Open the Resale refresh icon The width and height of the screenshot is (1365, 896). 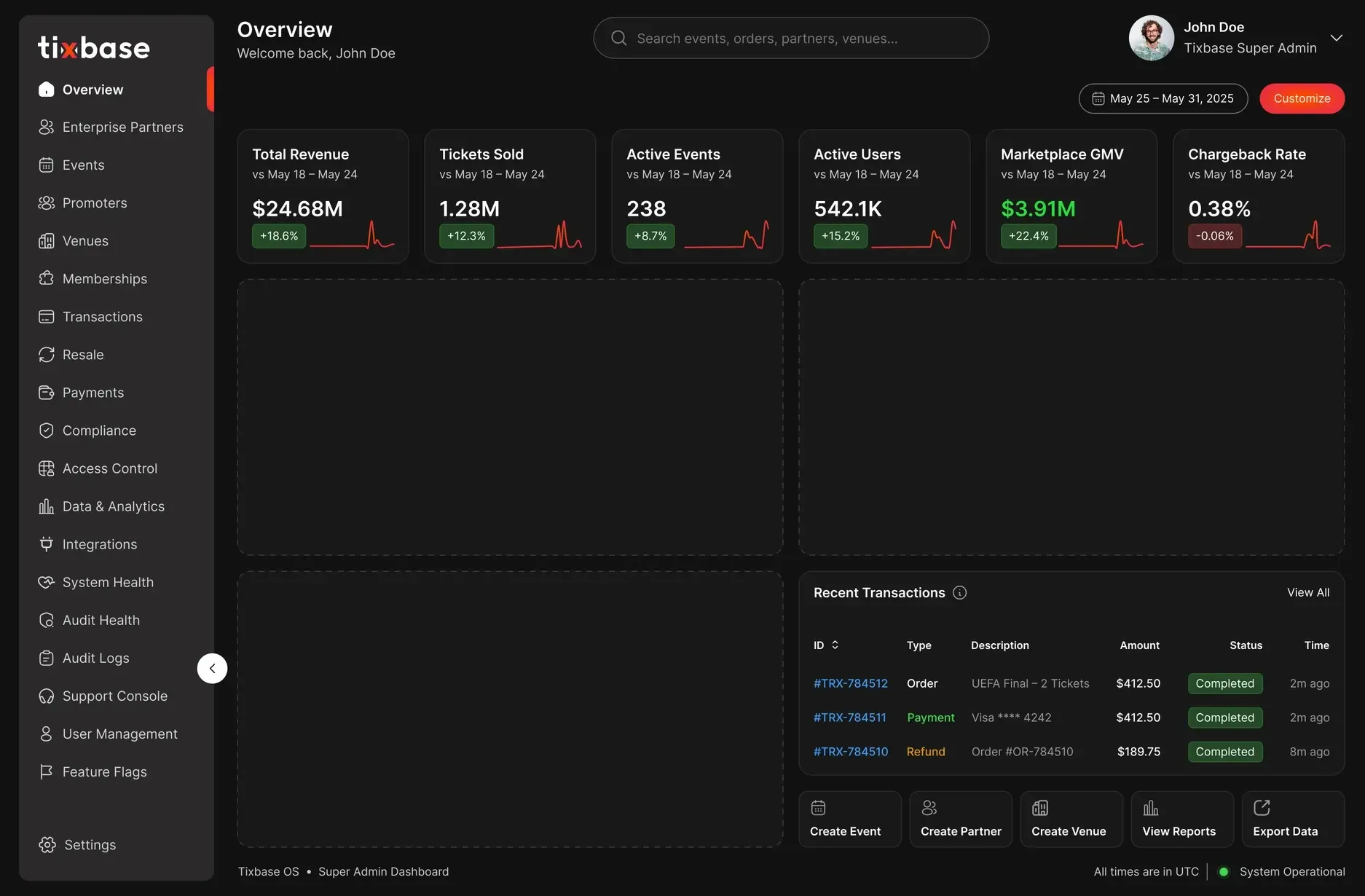pyautogui.click(x=46, y=355)
